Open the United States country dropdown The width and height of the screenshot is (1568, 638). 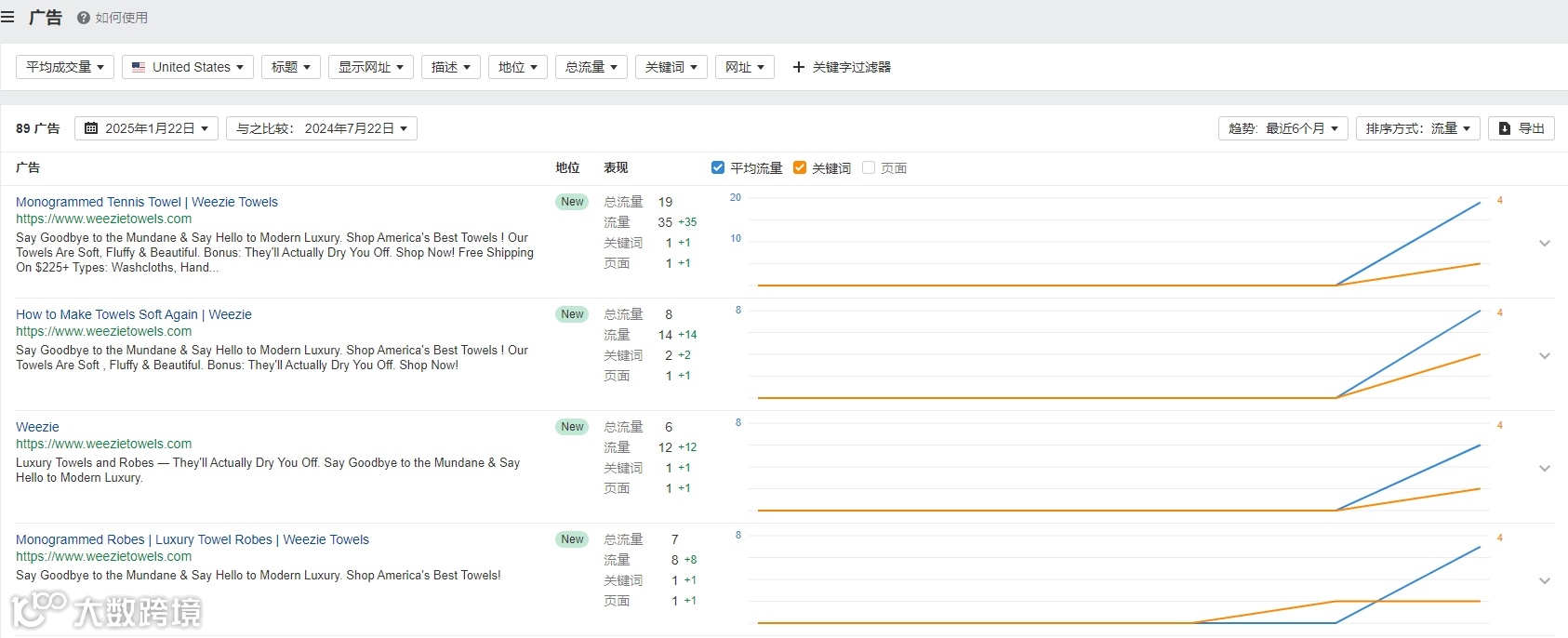(188, 67)
